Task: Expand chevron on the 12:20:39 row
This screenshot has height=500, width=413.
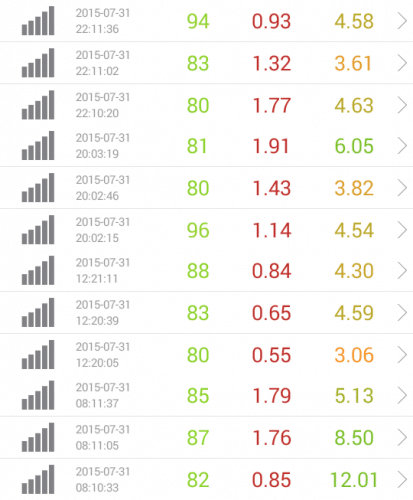Action: 402,313
